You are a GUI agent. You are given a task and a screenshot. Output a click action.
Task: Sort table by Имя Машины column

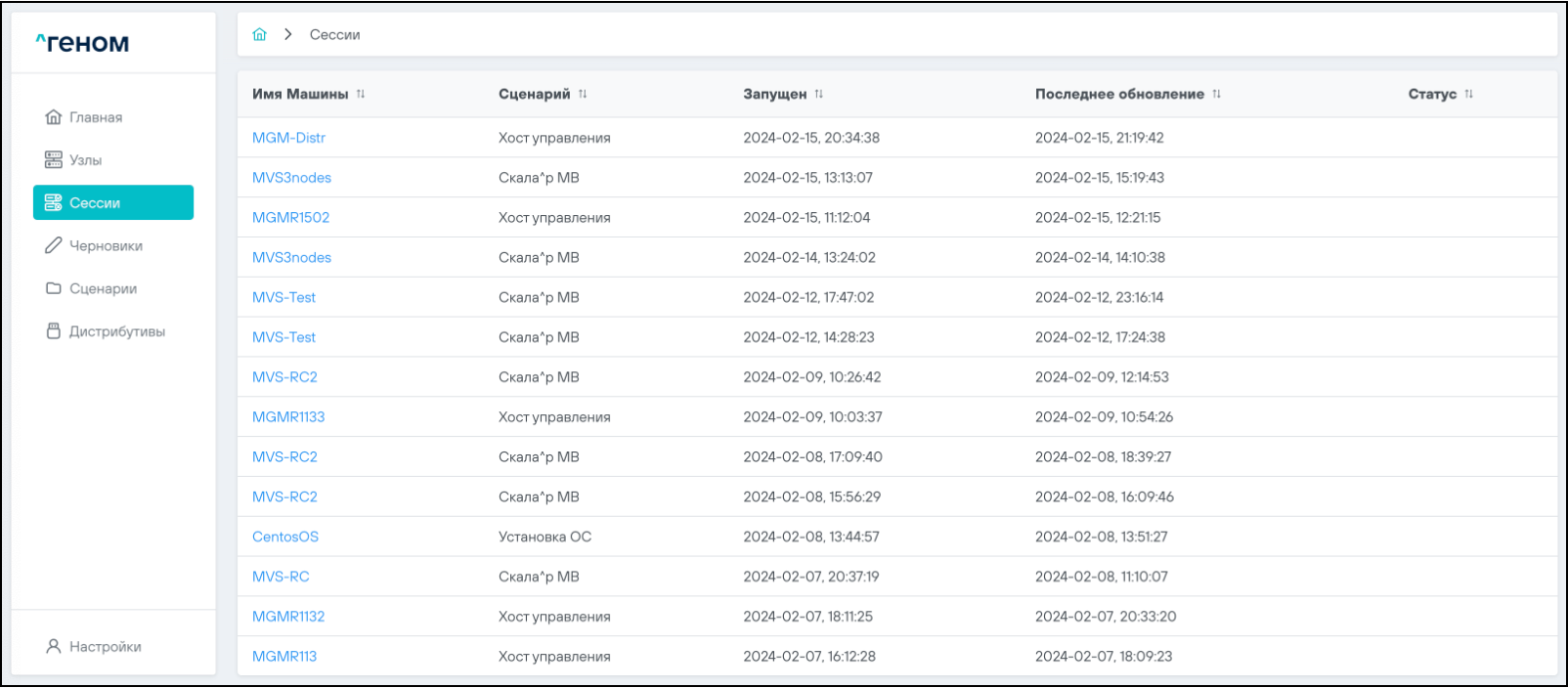(x=361, y=94)
